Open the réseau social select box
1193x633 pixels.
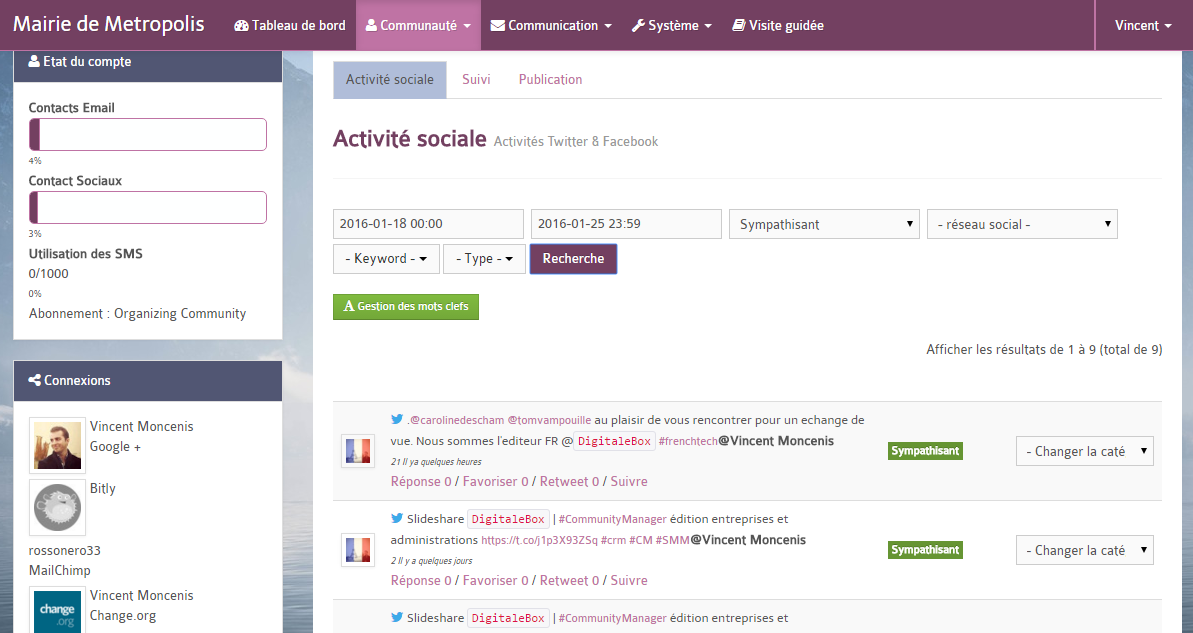click(x=1022, y=224)
